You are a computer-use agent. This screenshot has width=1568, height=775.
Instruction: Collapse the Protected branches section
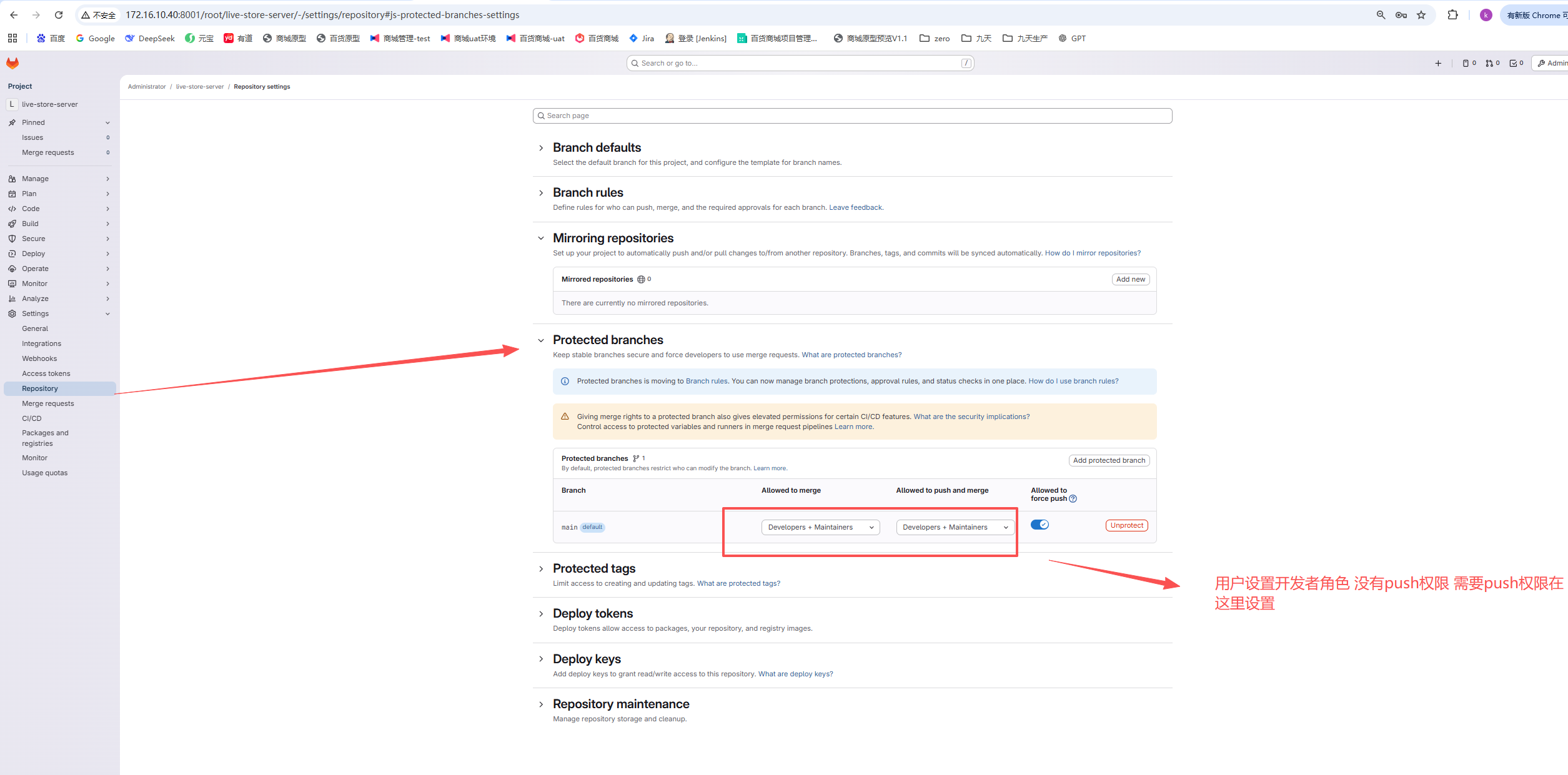[541, 340]
